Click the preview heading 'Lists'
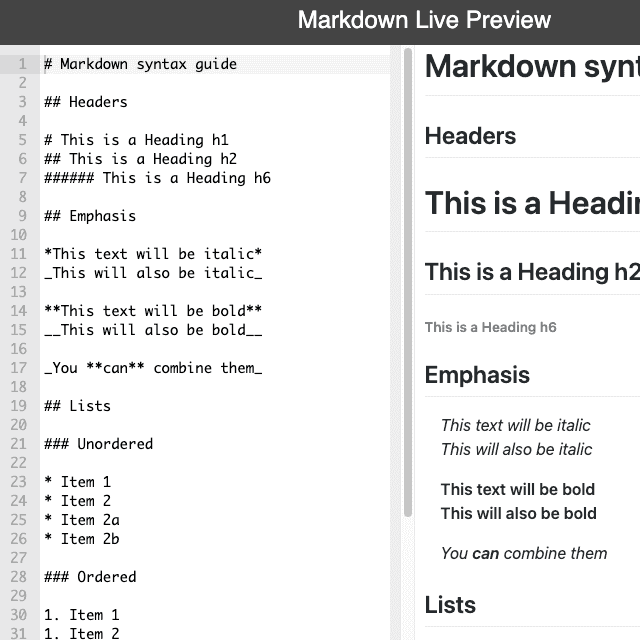This screenshot has width=640, height=640. coord(450,604)
